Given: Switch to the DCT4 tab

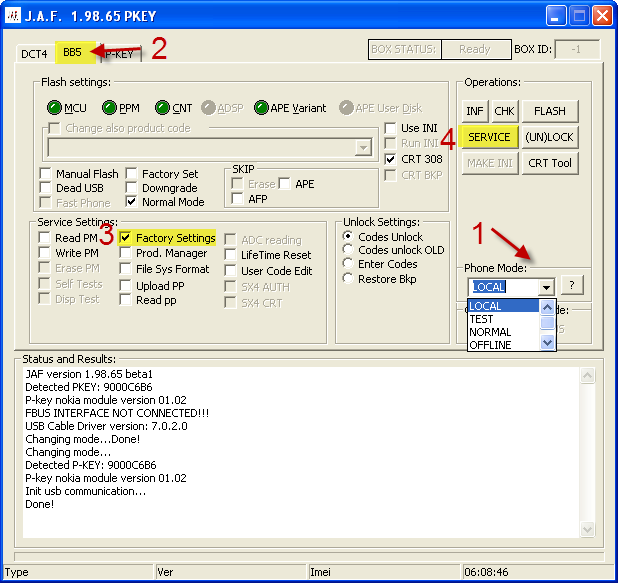Looking at the screenshot, I should [34, 54].
